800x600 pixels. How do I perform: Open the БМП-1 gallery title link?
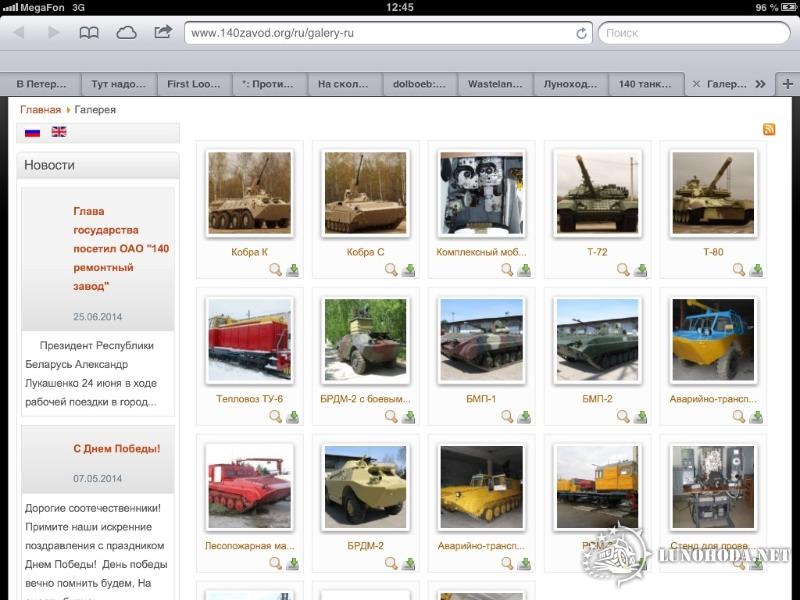pos(481,399)
